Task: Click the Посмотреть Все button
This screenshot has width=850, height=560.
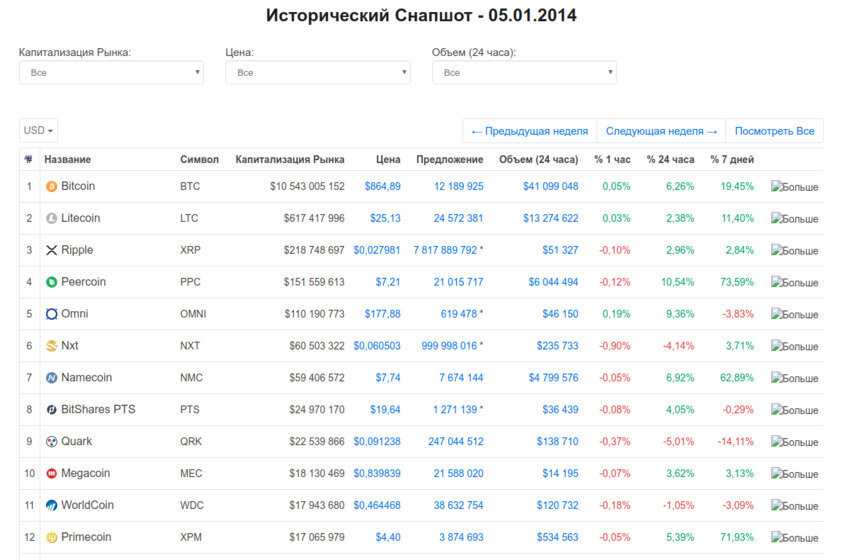Action: 775,131
